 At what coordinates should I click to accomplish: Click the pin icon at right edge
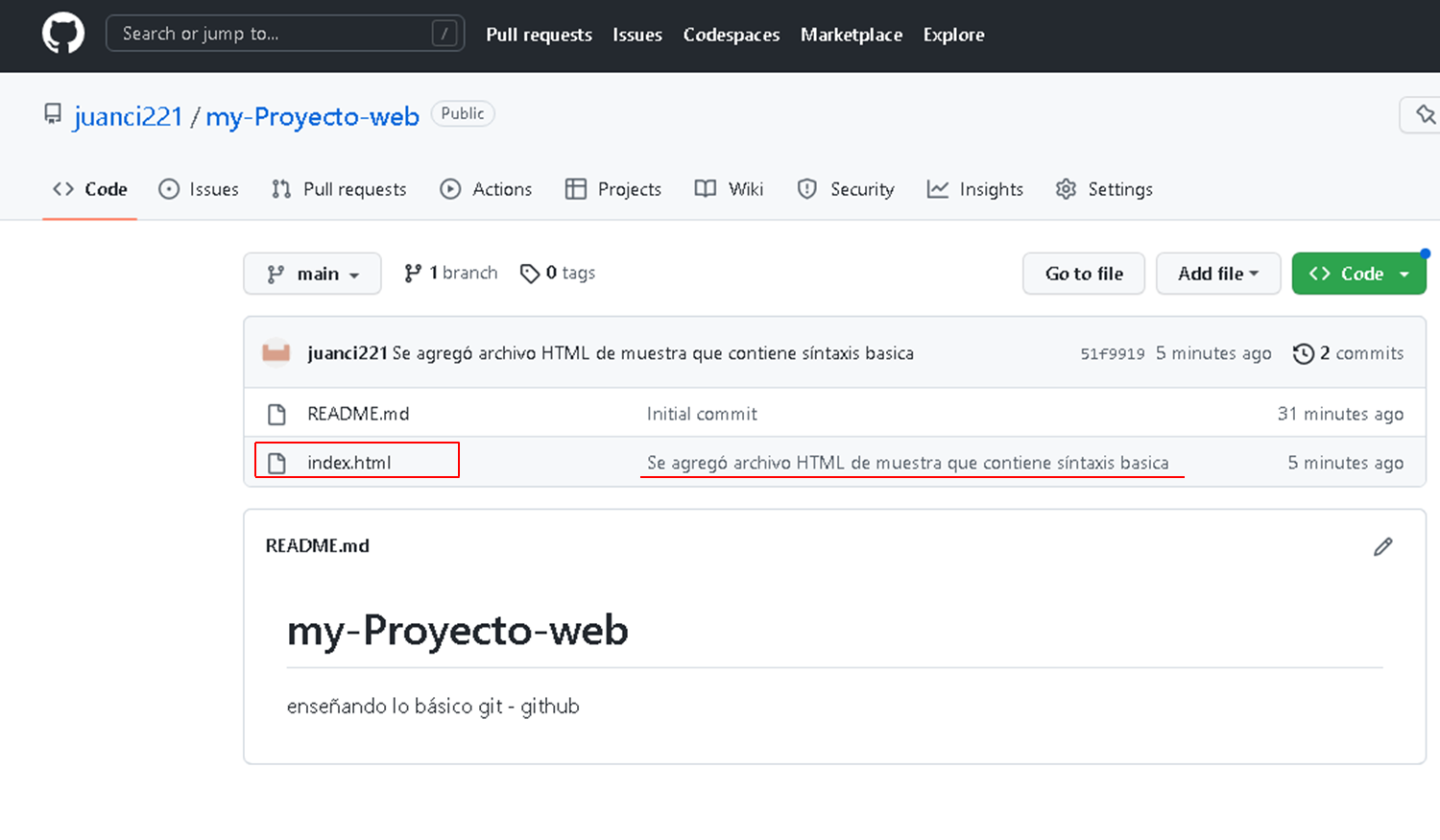pos(1426,115)
